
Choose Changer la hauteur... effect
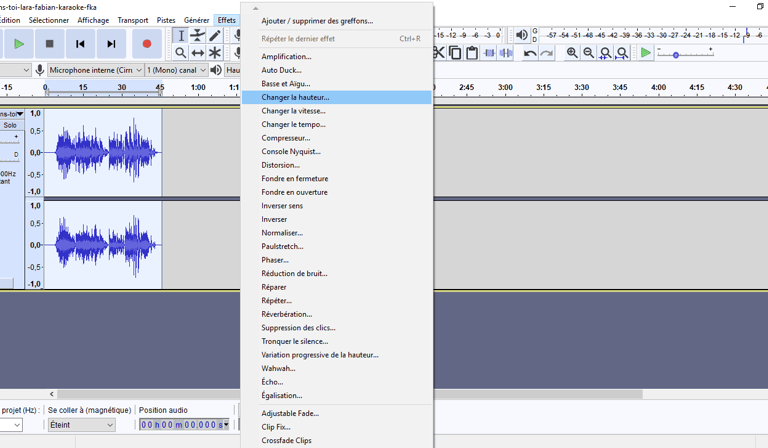337,97
